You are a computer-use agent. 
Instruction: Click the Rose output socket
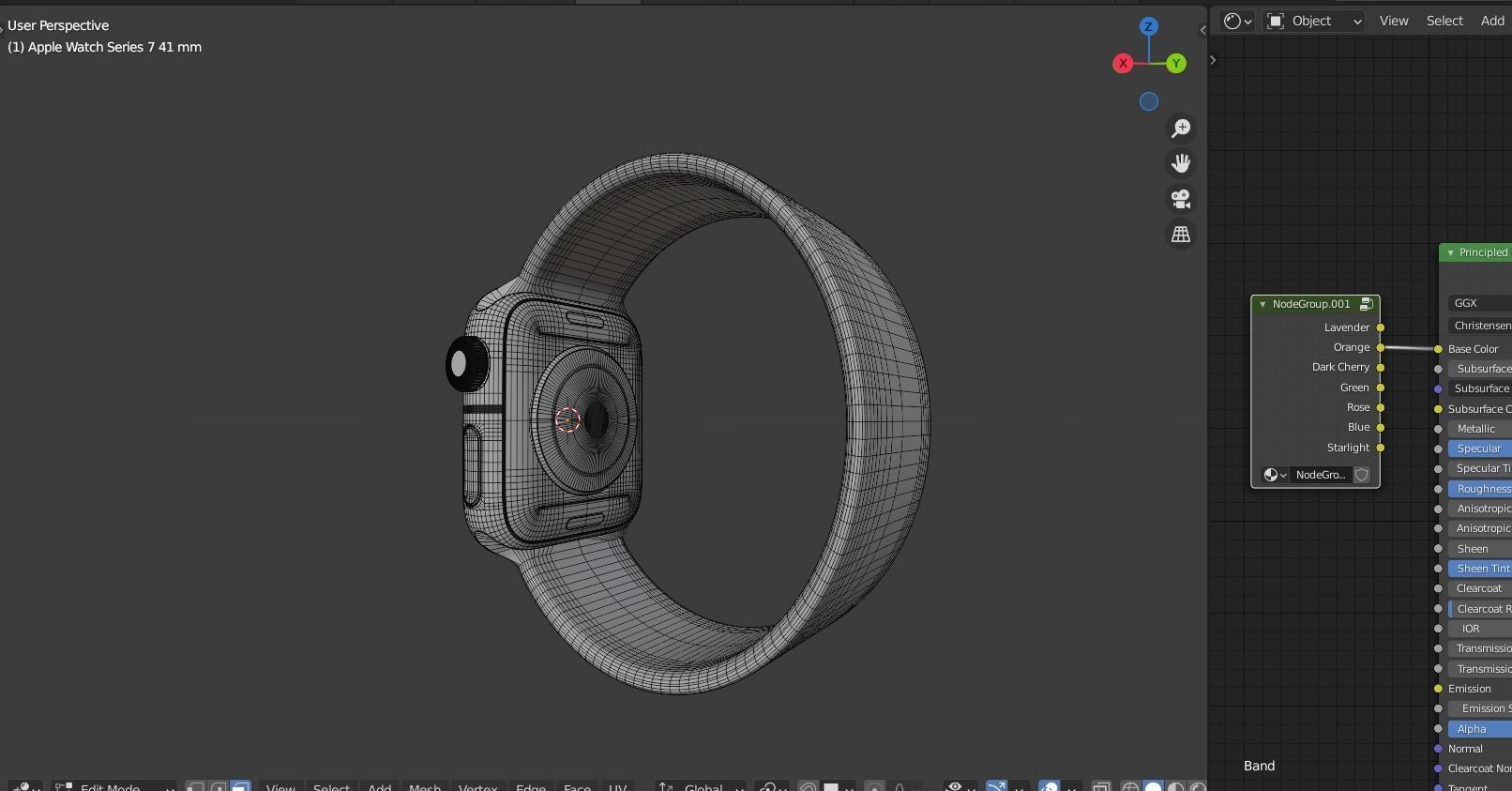[x=1381, y=407]
